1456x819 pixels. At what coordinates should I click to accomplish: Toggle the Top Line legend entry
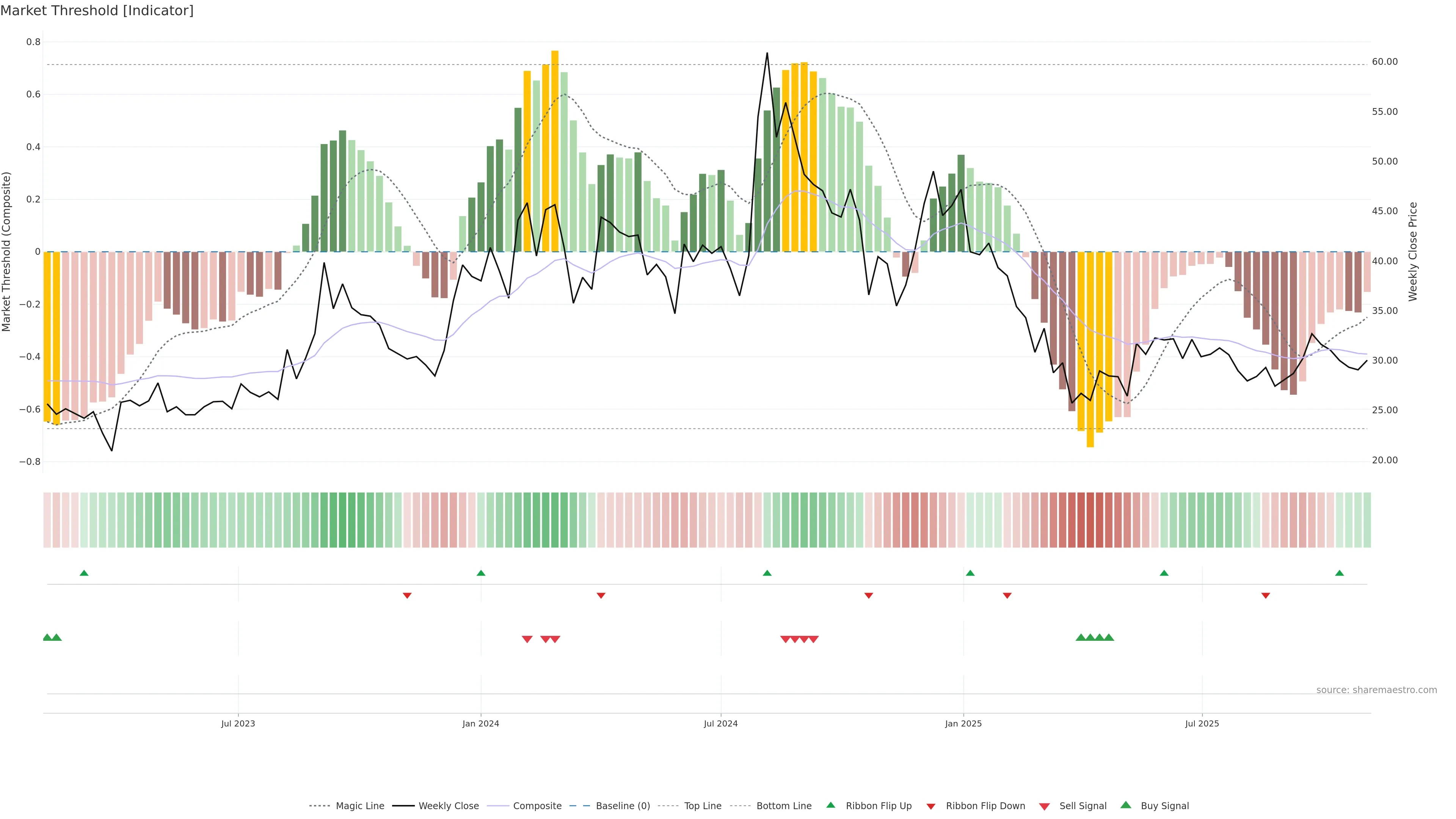coord(703,806)
